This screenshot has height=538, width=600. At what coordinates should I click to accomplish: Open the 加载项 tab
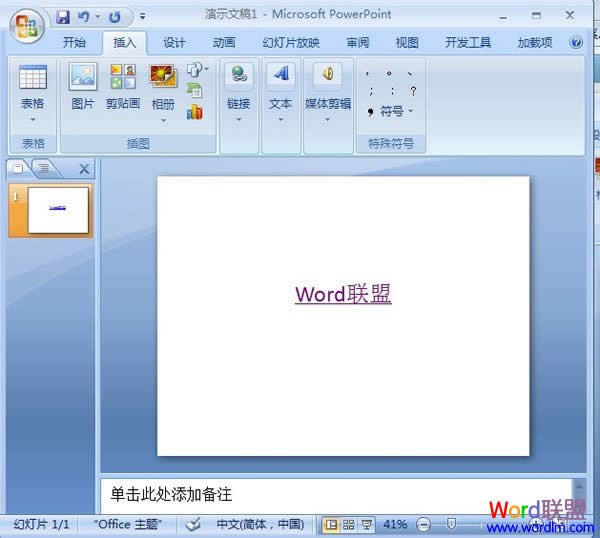point(535,42)
